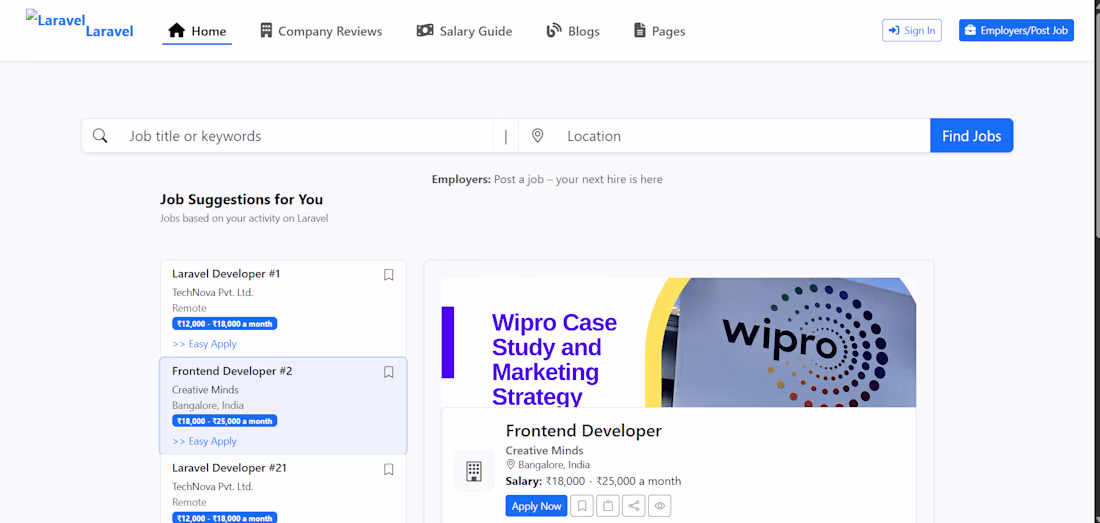Click the Sign In button
Screen dimensions: 1100x523
[912, 30]
